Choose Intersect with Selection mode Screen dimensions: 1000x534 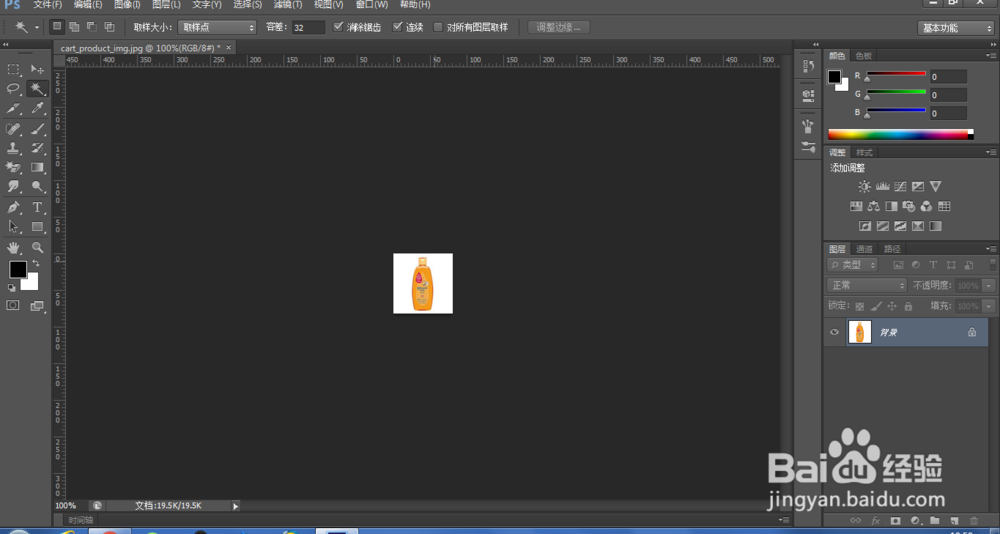(x=109, y=27)
